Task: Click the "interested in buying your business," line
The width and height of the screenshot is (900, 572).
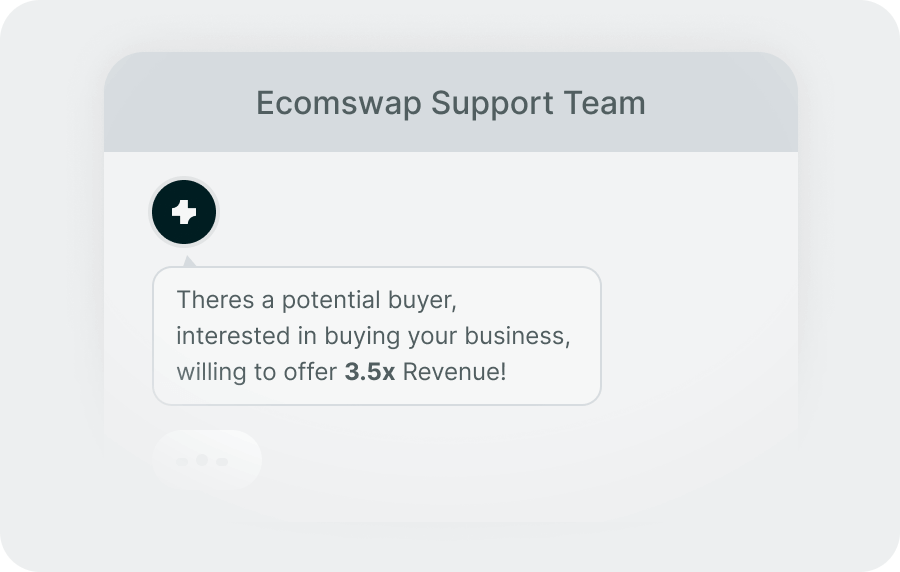Action: (373, 336)
